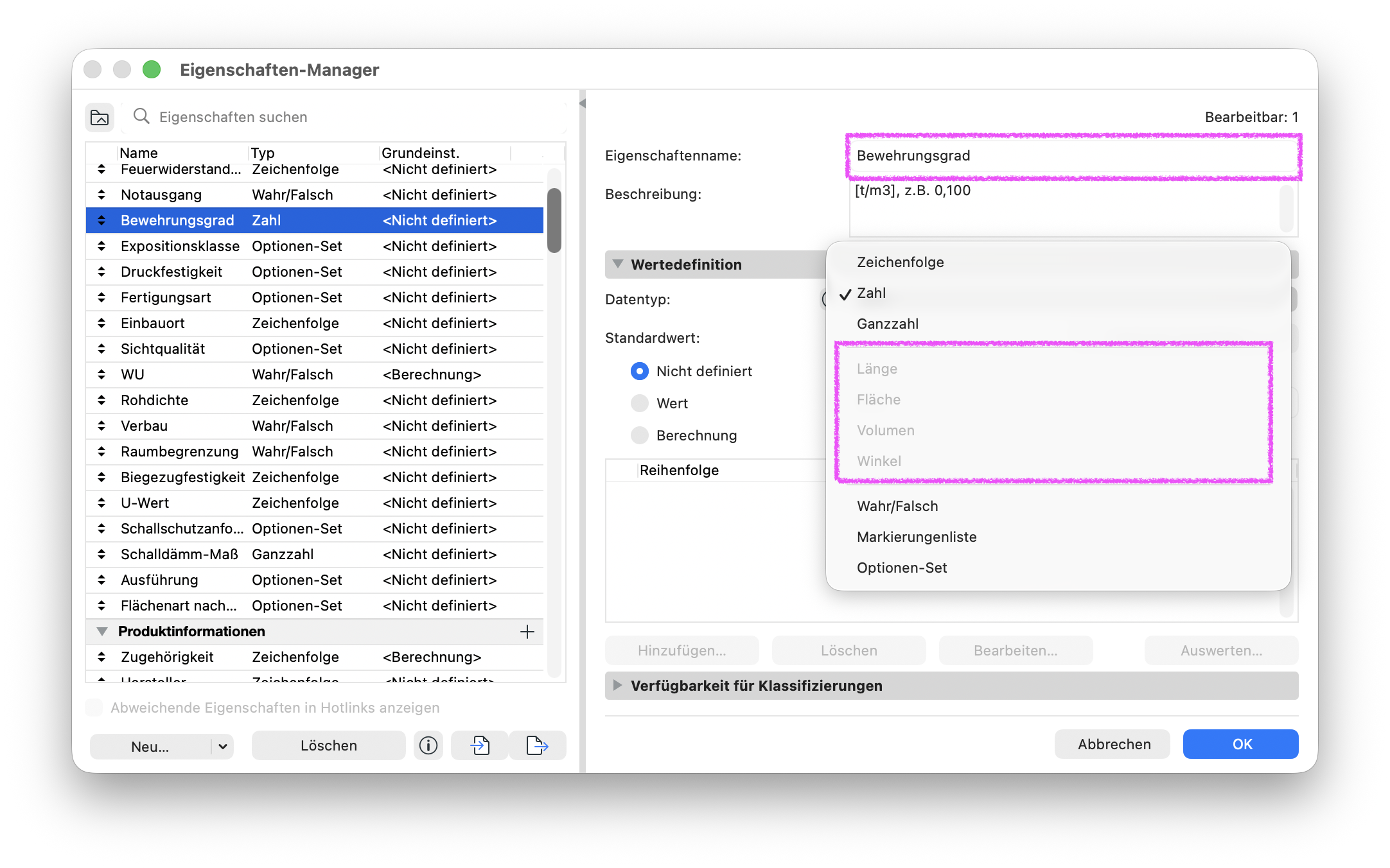Toggle Abweichende Eigenschaften in Hotlinks checkbox
Image resolution: width=1390 pixels, height=868 pixels.
[x=94, y=707]
